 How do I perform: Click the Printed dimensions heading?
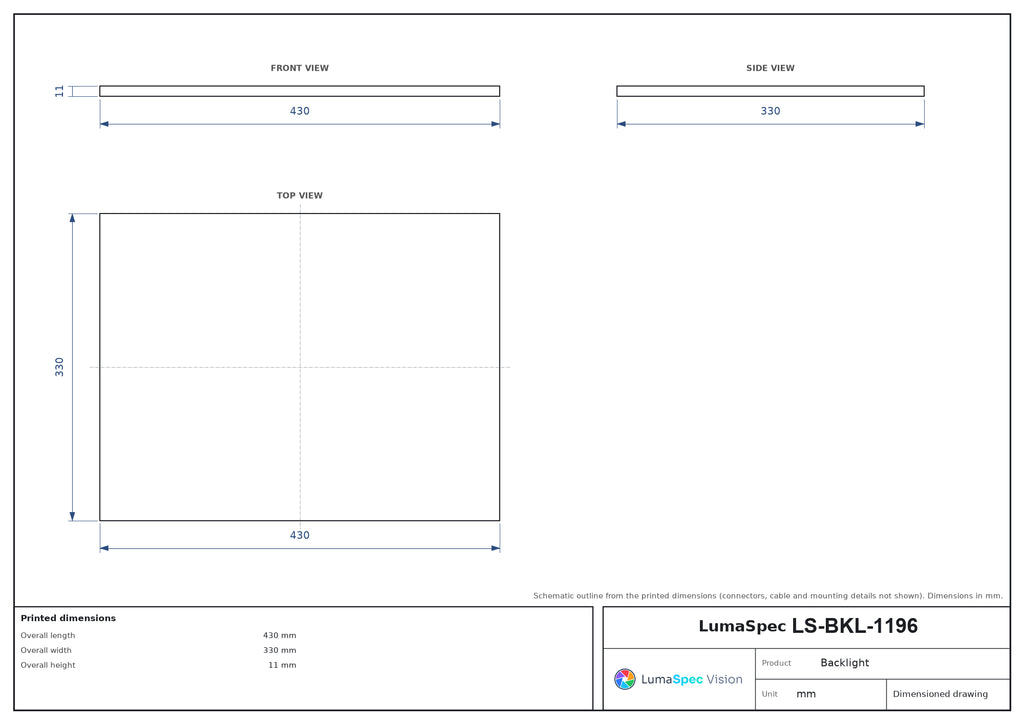click(x=68, y=618)
